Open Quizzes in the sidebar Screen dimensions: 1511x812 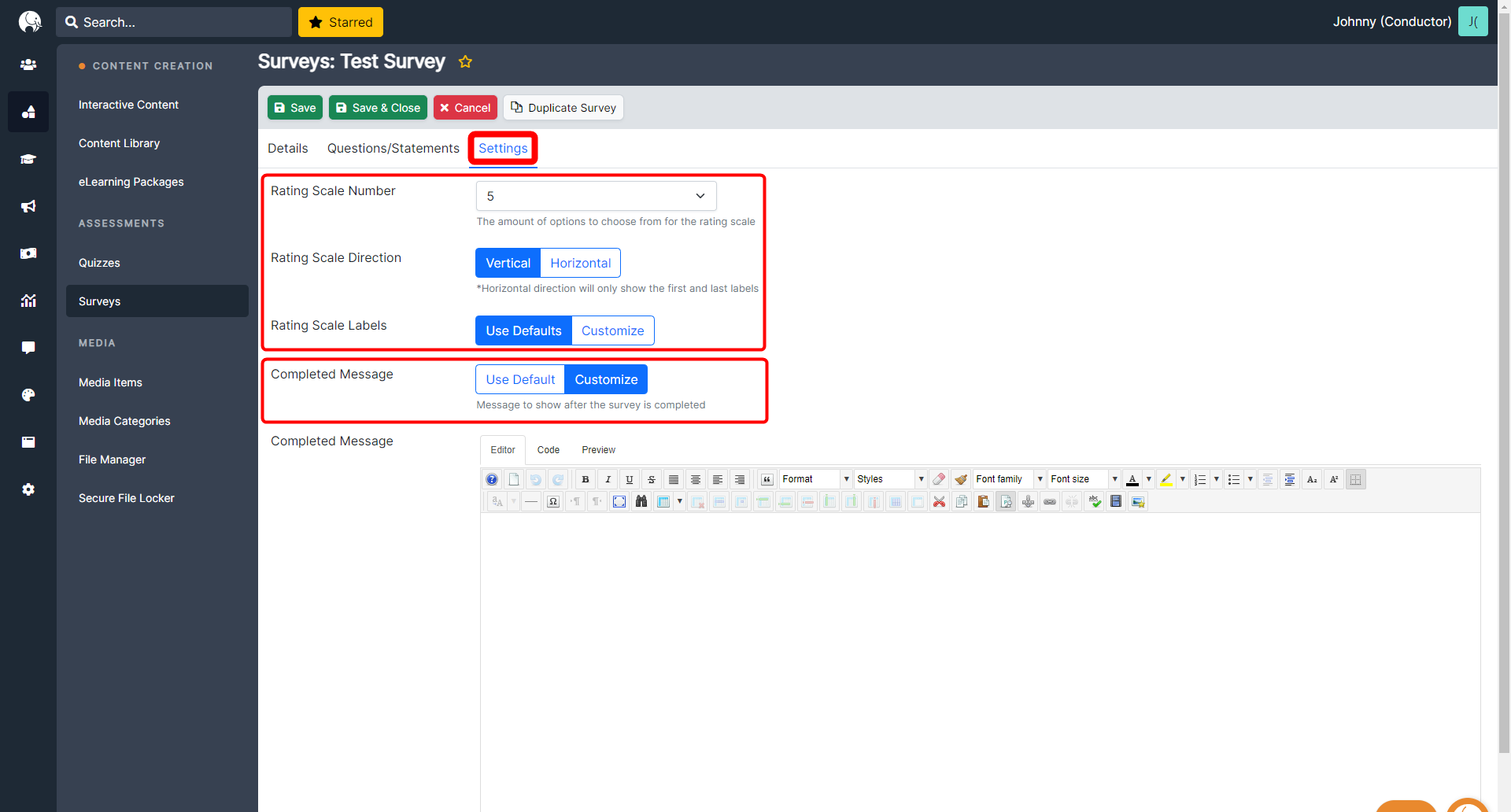pos(99,263)
